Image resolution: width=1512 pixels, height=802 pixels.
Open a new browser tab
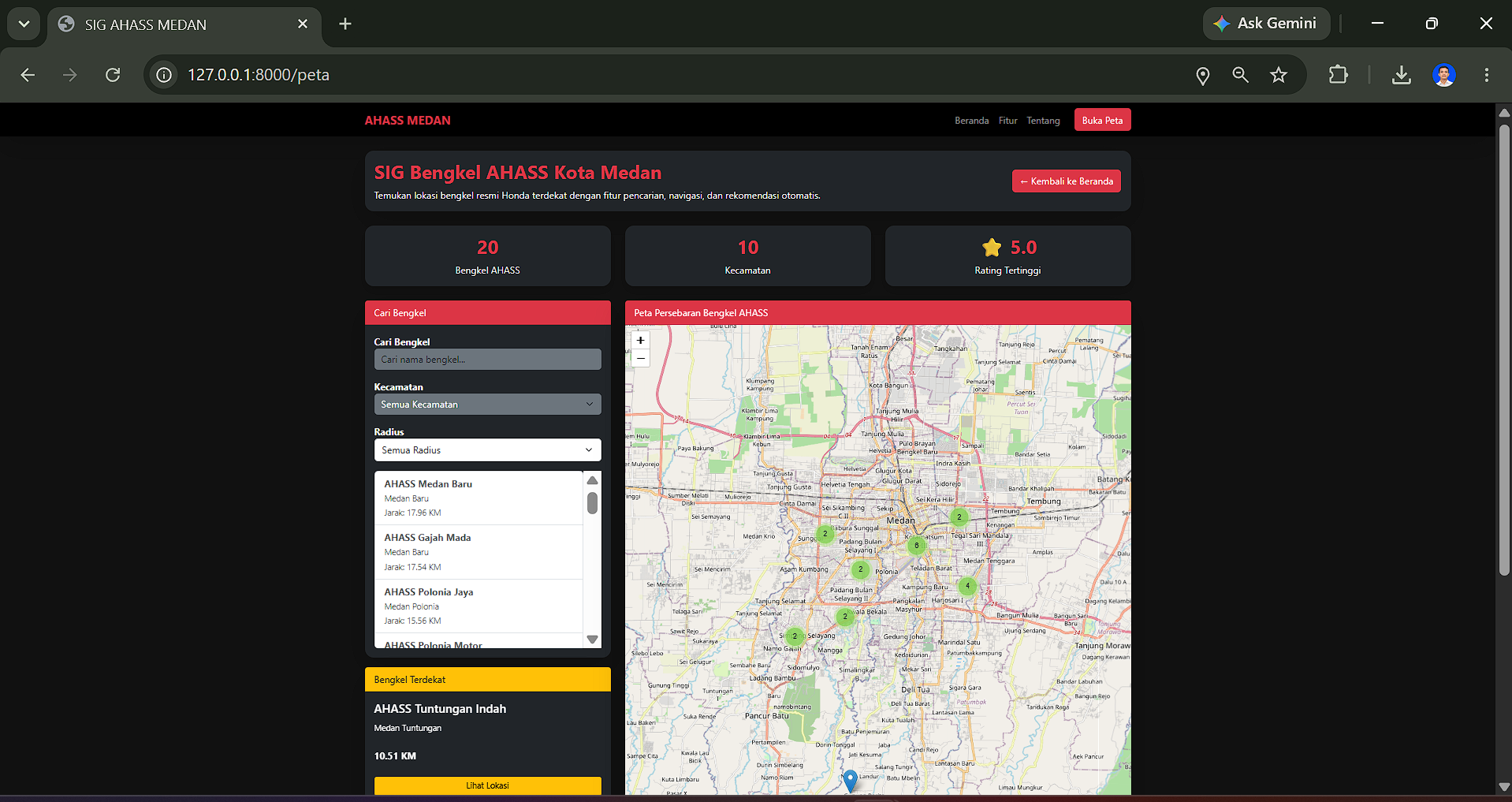(x=345, y=24)
